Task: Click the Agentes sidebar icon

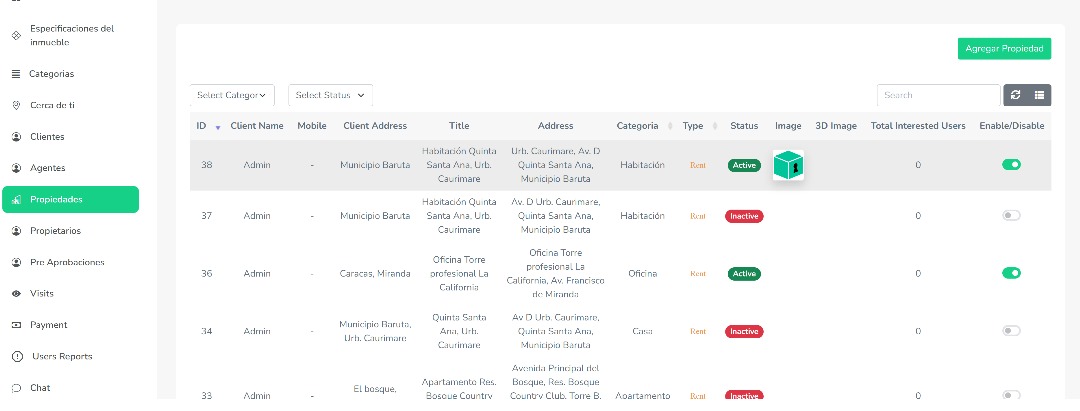Action: coord(16,168)
